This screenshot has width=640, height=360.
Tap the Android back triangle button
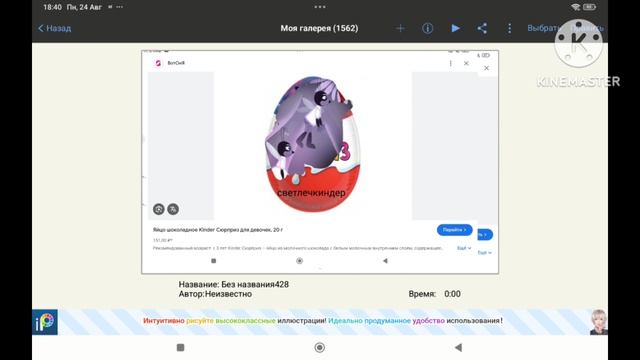(x=458, y=347)
